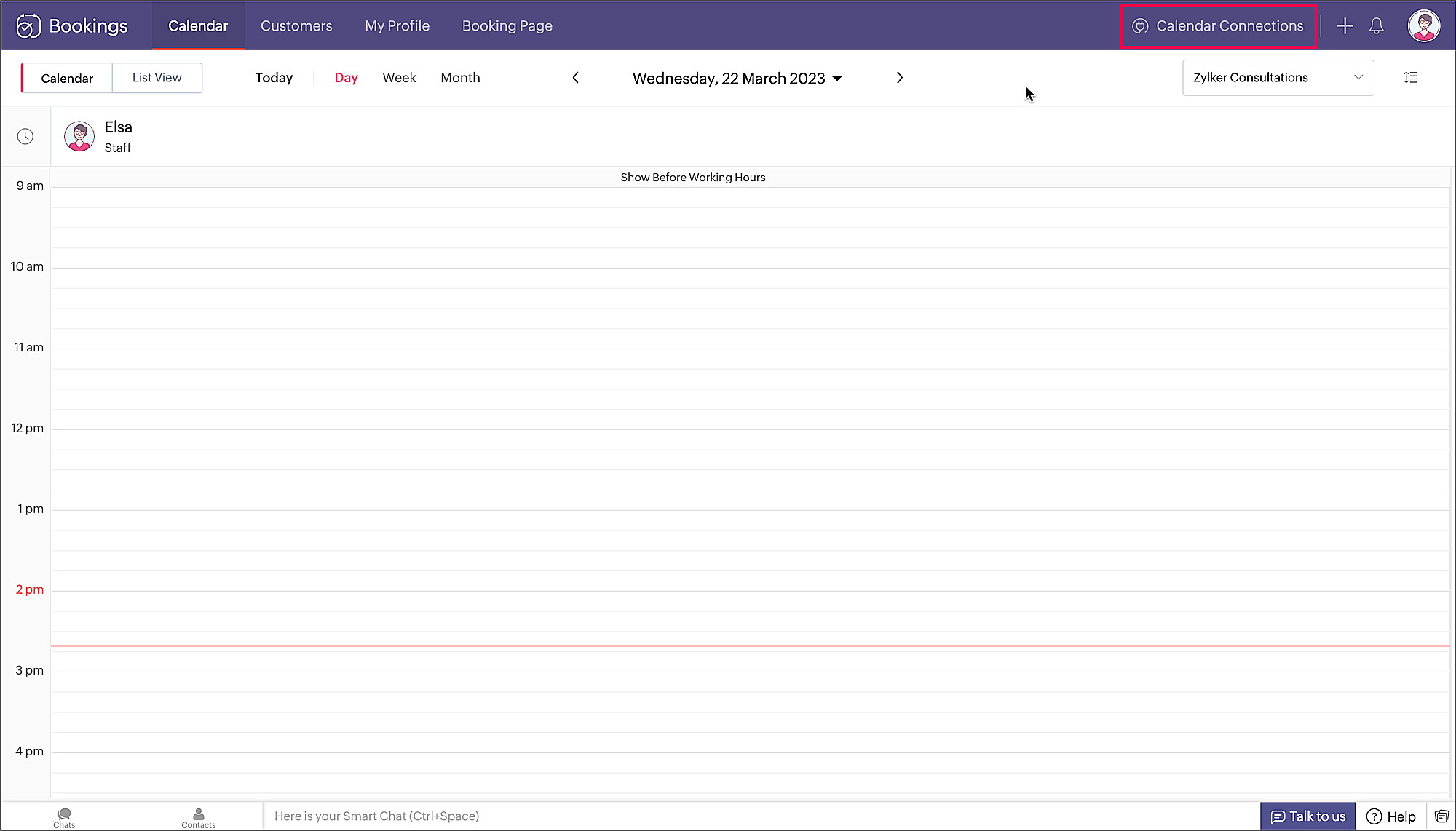1456x831 pixels.
Task: Select the Calendar view toggle
Action: click(67, 79)
